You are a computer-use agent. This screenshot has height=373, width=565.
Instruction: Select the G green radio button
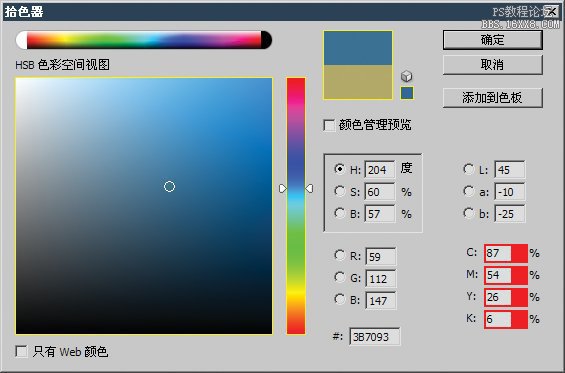tap(339, 277)
